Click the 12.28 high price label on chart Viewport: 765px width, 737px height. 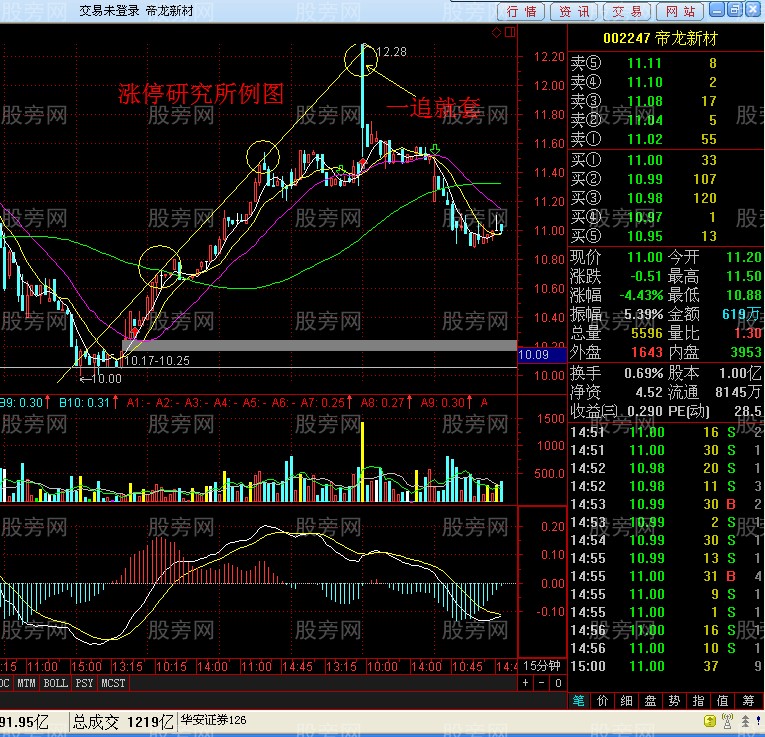391,52
